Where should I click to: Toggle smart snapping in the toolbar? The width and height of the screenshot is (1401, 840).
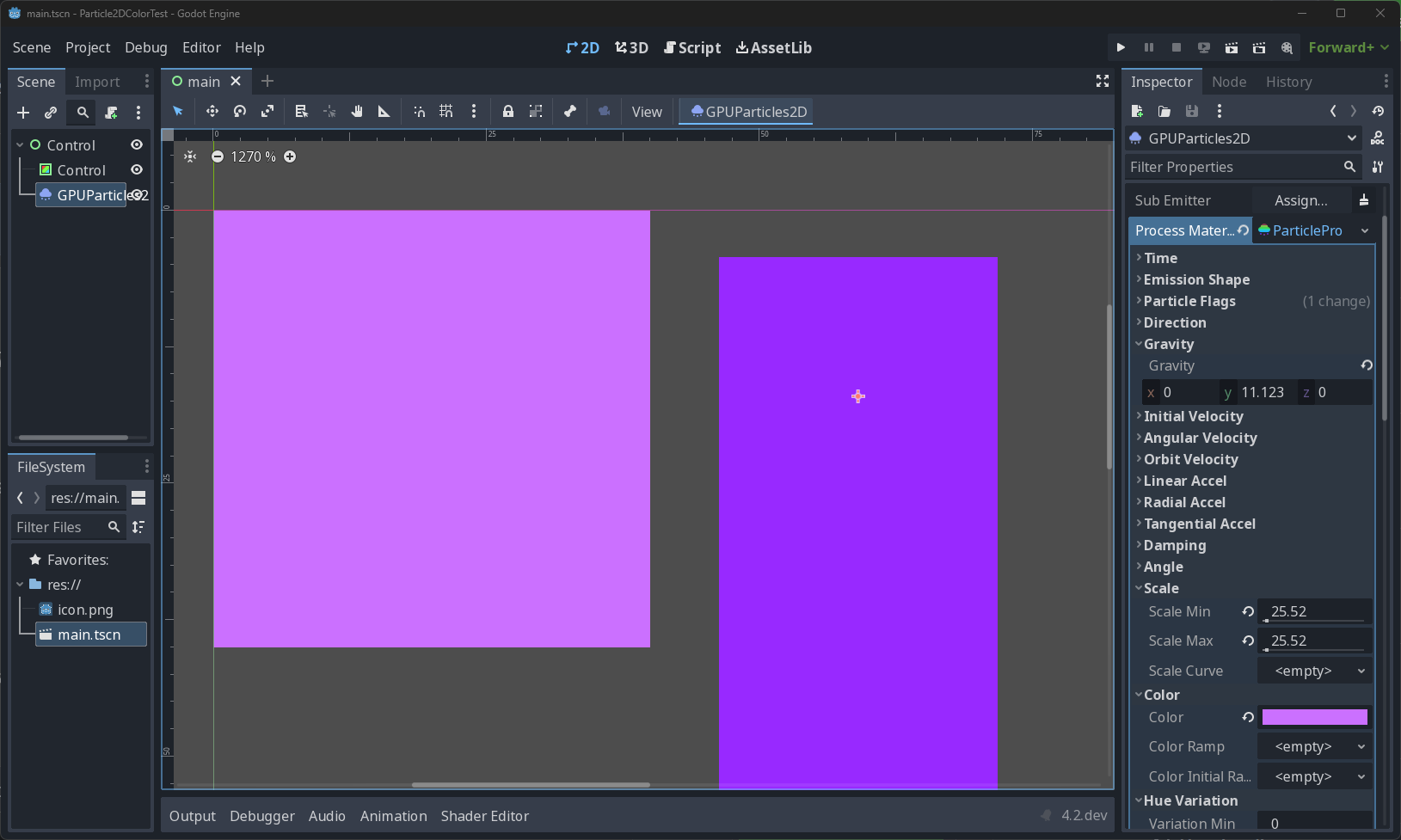[x=419, y=111]
